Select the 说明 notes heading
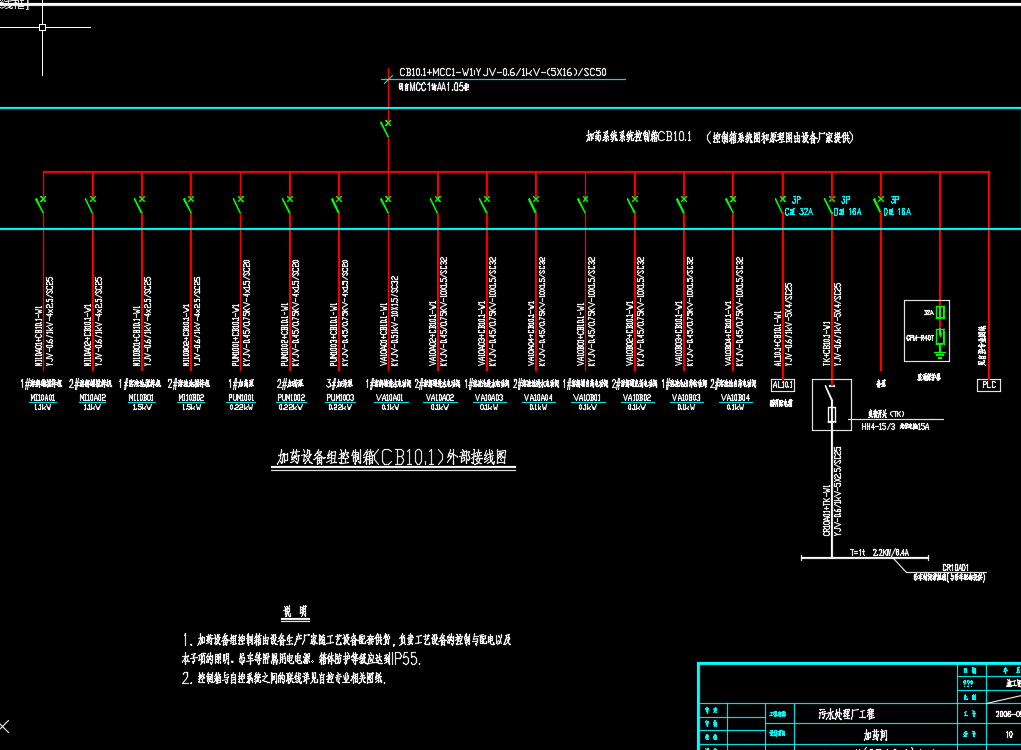The width and height of the screenshot is (1021, 750). coord(295,611)
